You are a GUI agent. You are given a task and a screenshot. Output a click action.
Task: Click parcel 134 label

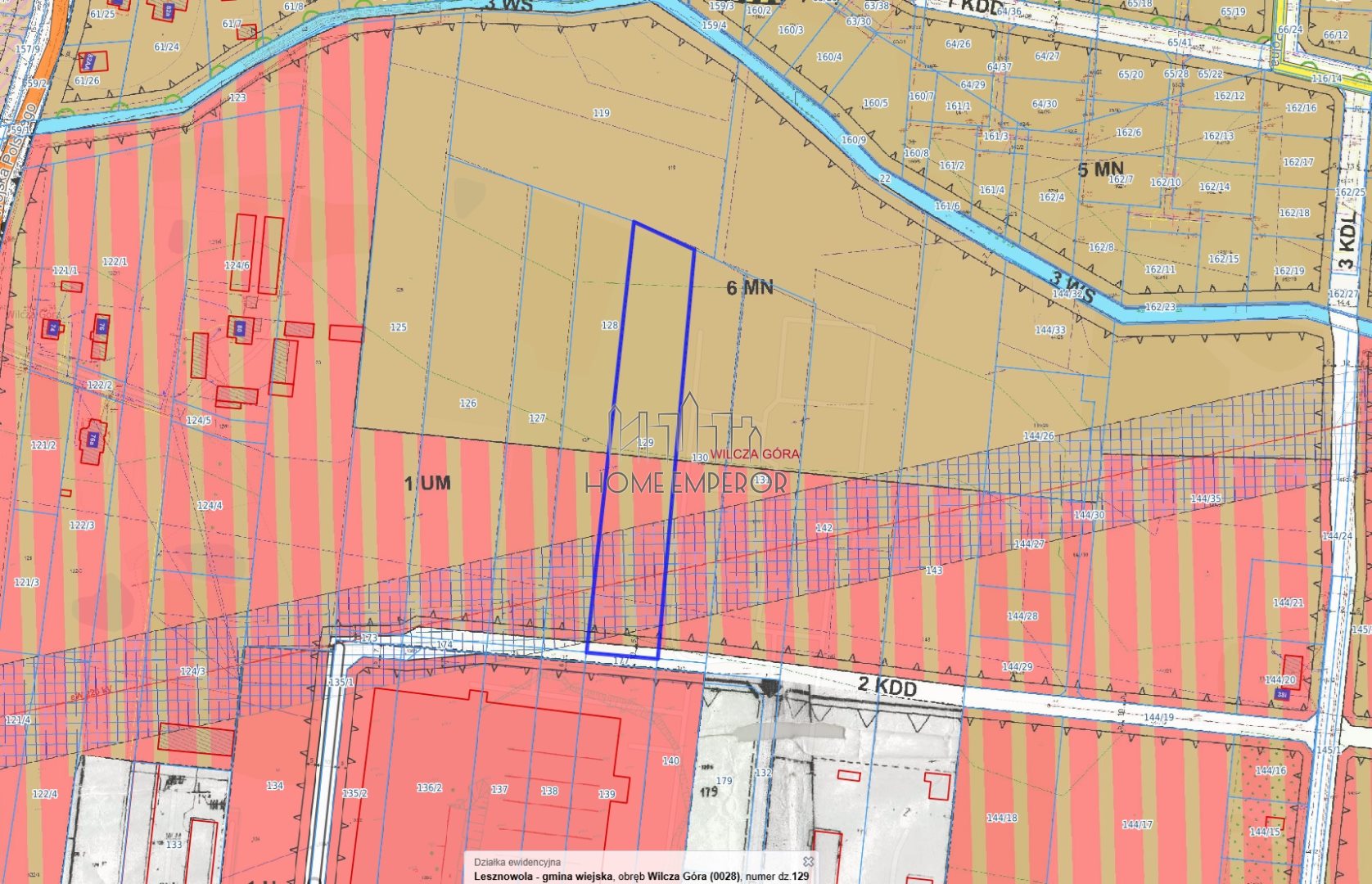[x=274, y=786]
